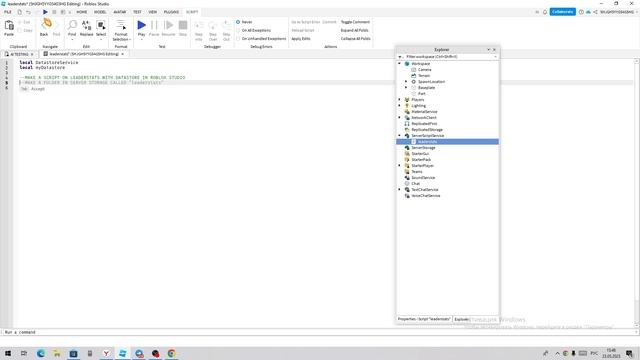This screenshot has height=360, width=640.
Task: Open the Find tool in ribbon
Action: [x=72, y=25]
